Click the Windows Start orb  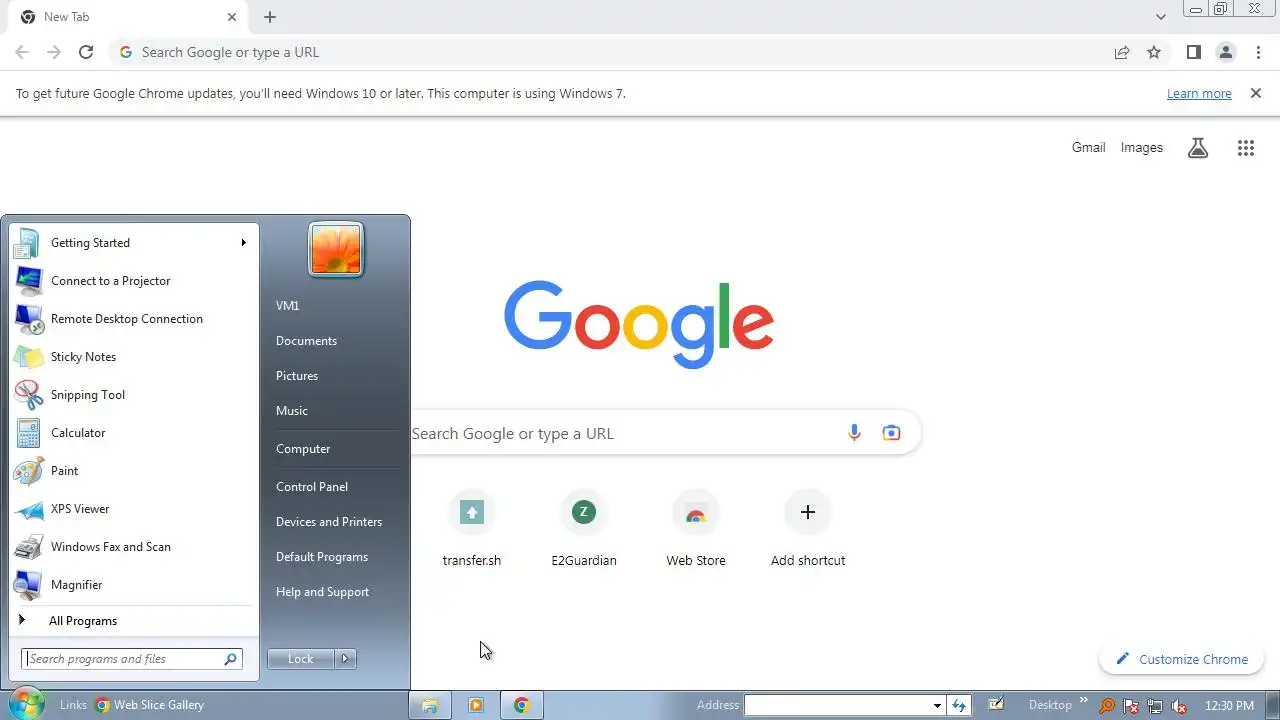(x=26, y=704)
